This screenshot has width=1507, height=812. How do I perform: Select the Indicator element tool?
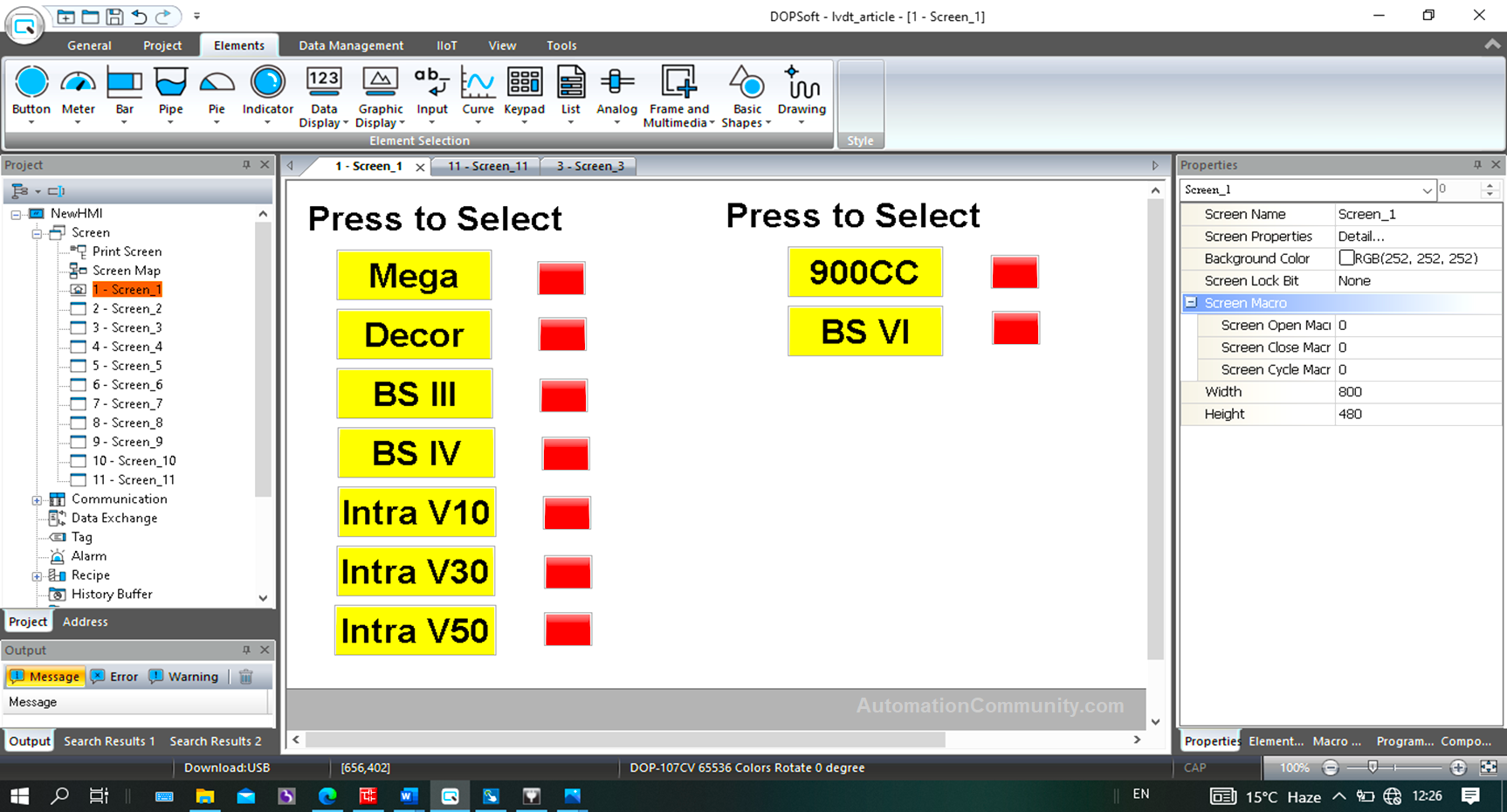266,95
